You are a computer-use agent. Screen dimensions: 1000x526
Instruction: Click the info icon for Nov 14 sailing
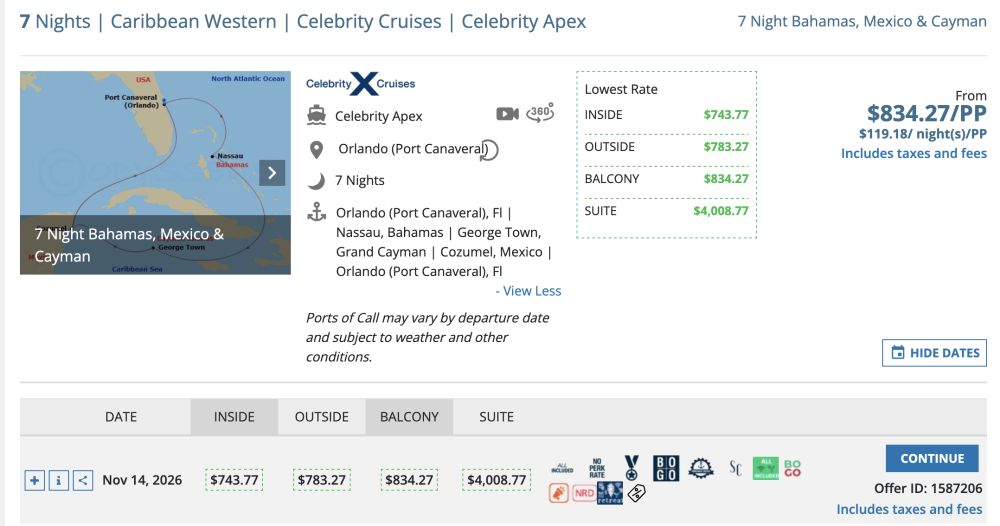pos(59,481)
